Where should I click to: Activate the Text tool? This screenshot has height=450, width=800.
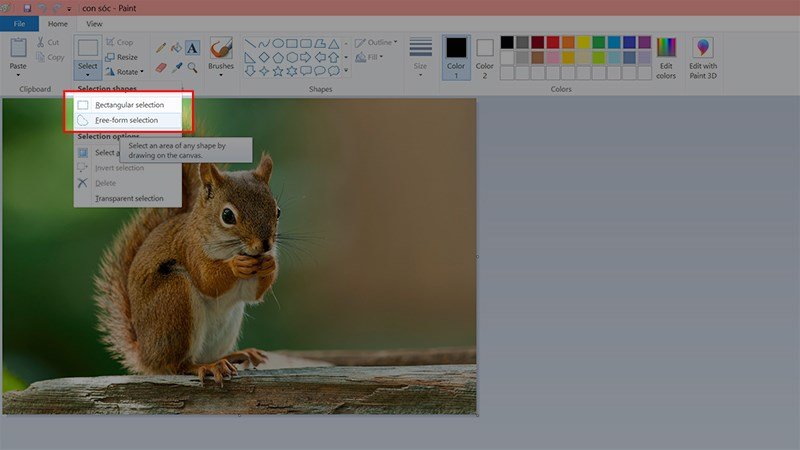tap(192, 47)
